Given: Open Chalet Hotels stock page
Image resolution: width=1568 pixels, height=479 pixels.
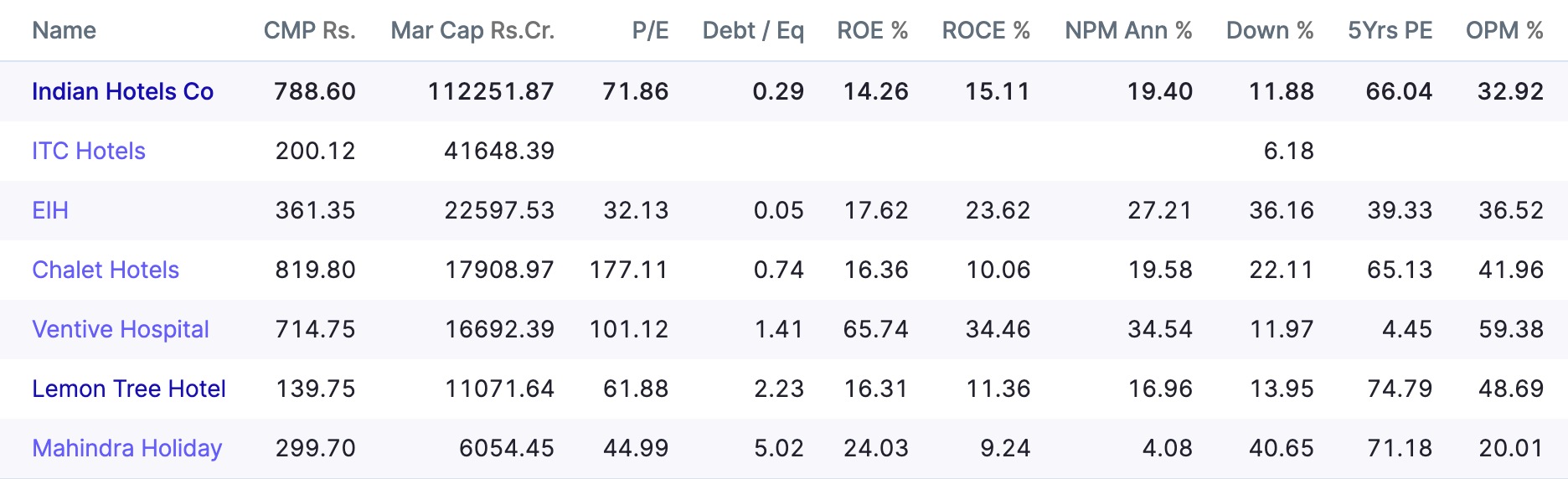Looking at the screenshot, I should tap(106, 270).
